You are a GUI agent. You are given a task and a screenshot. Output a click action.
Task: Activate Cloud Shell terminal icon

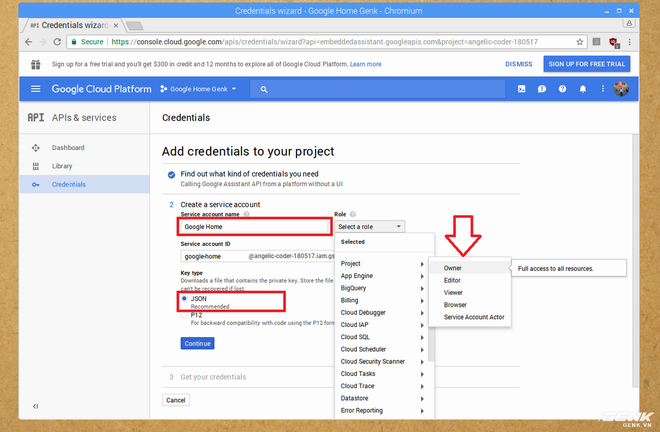(x=522, y=89)
